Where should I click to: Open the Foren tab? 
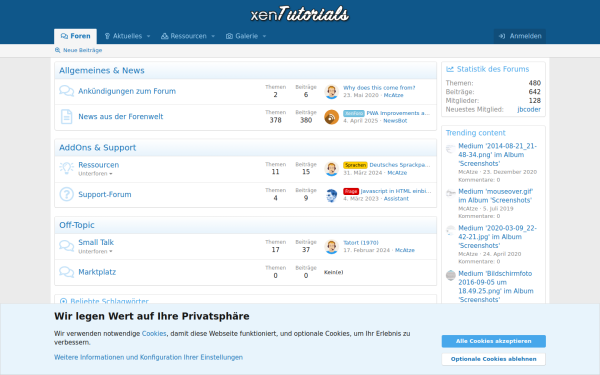(x=75, y=36)
